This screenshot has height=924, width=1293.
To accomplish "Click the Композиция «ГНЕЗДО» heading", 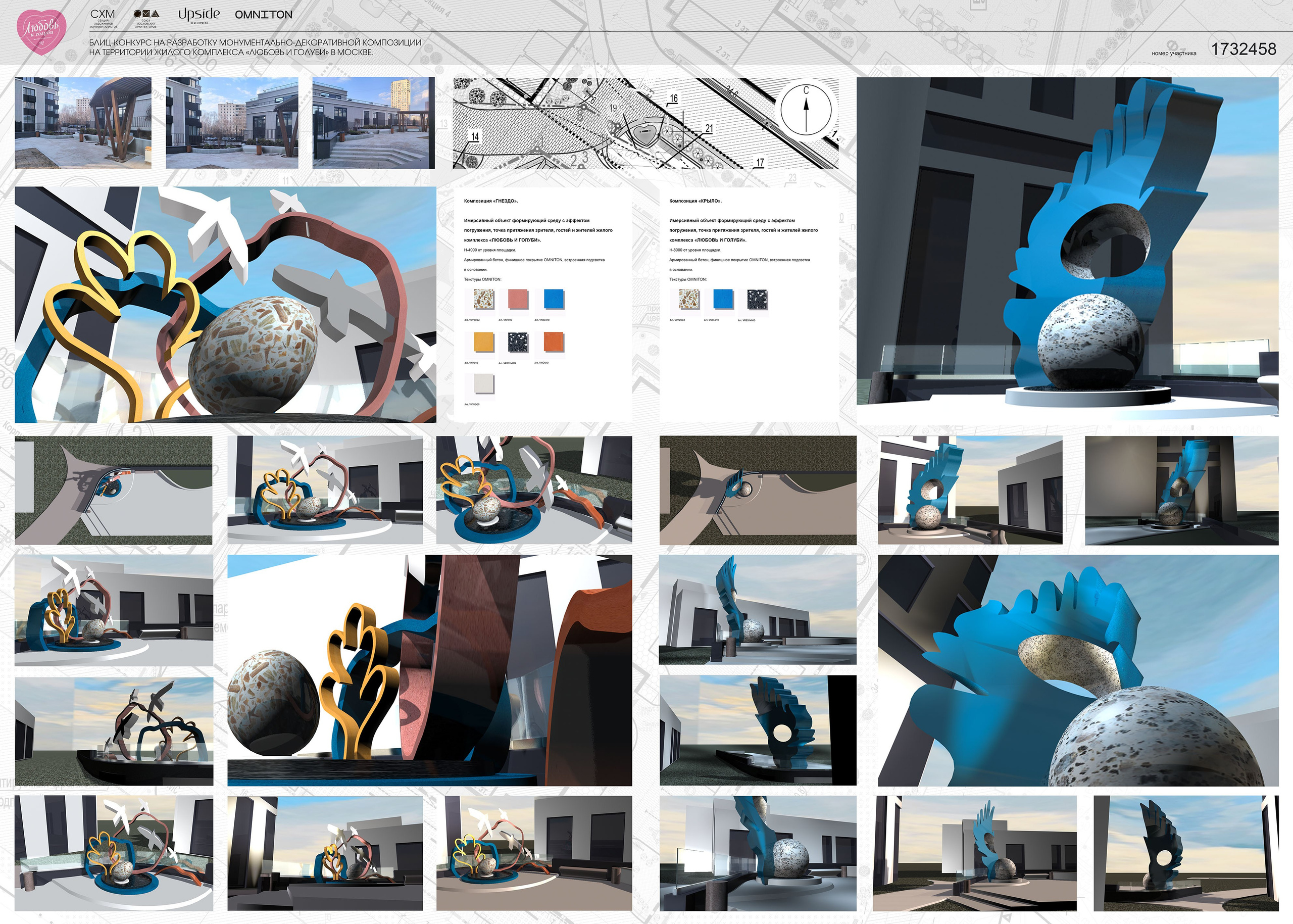I will click(491, 201).
